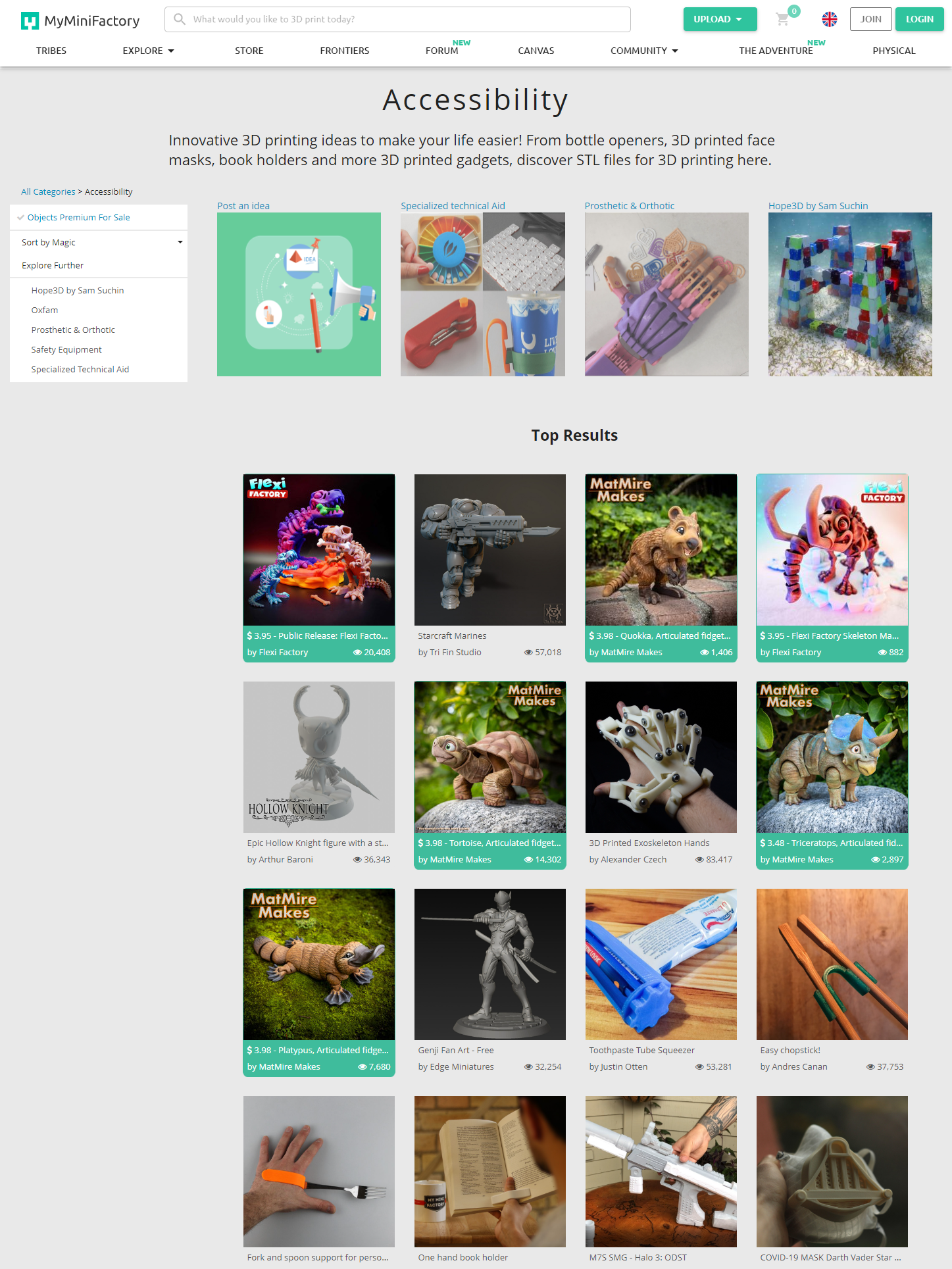Open the Specialized technical Aid category link
The image size is (952, 1269).
coord(453,206)
